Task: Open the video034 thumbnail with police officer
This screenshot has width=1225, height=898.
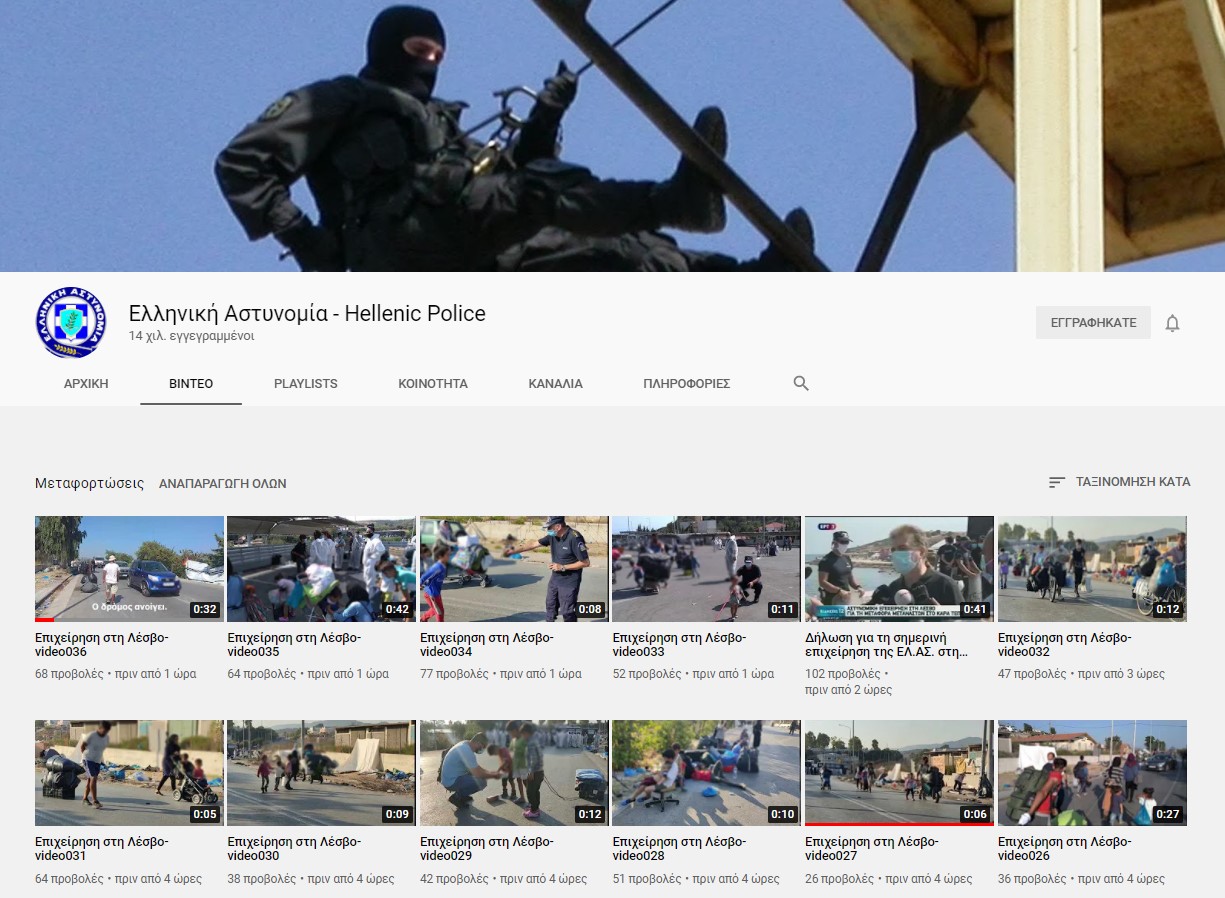Action: click(513, 568)
